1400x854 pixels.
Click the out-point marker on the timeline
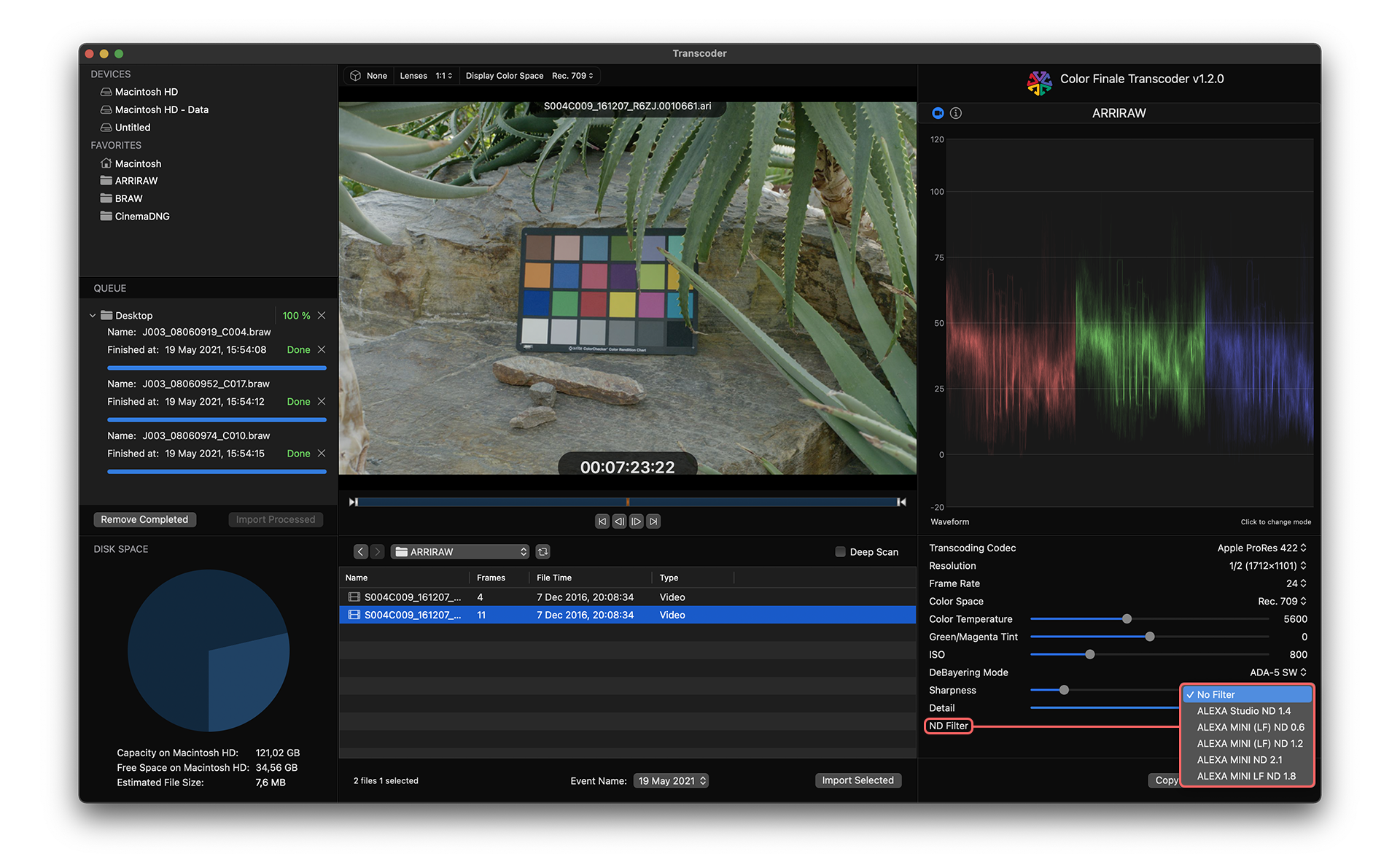point(901,502)
